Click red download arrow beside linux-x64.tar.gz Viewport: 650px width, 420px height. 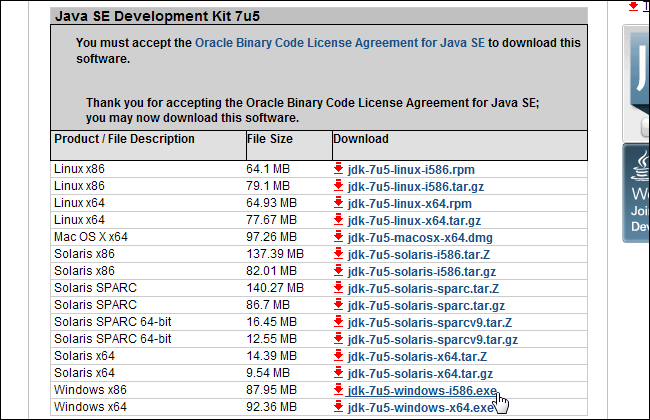(339, 219)
